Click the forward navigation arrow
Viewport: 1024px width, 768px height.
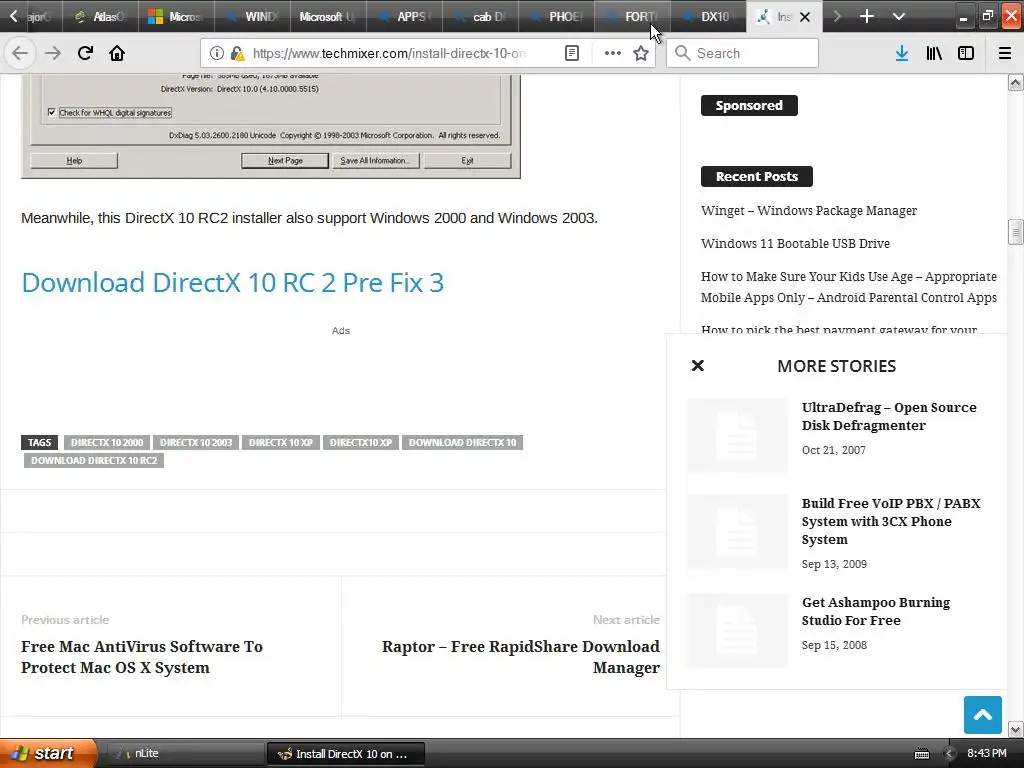tap(53, 53)
